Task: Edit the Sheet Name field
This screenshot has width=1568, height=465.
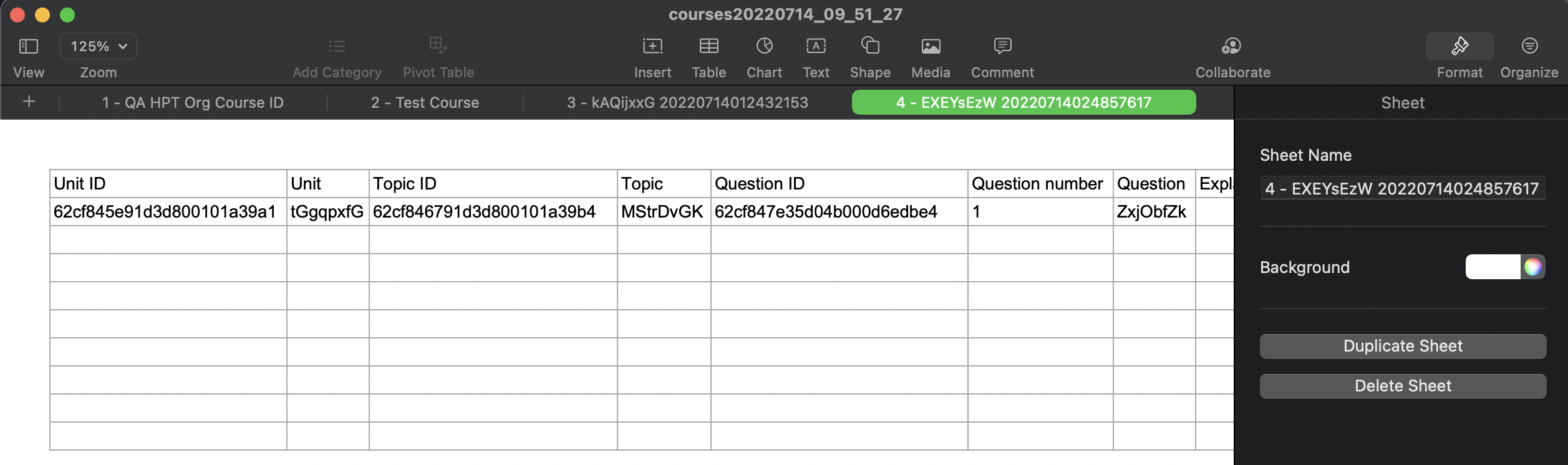Action: tap(1402, 189)
